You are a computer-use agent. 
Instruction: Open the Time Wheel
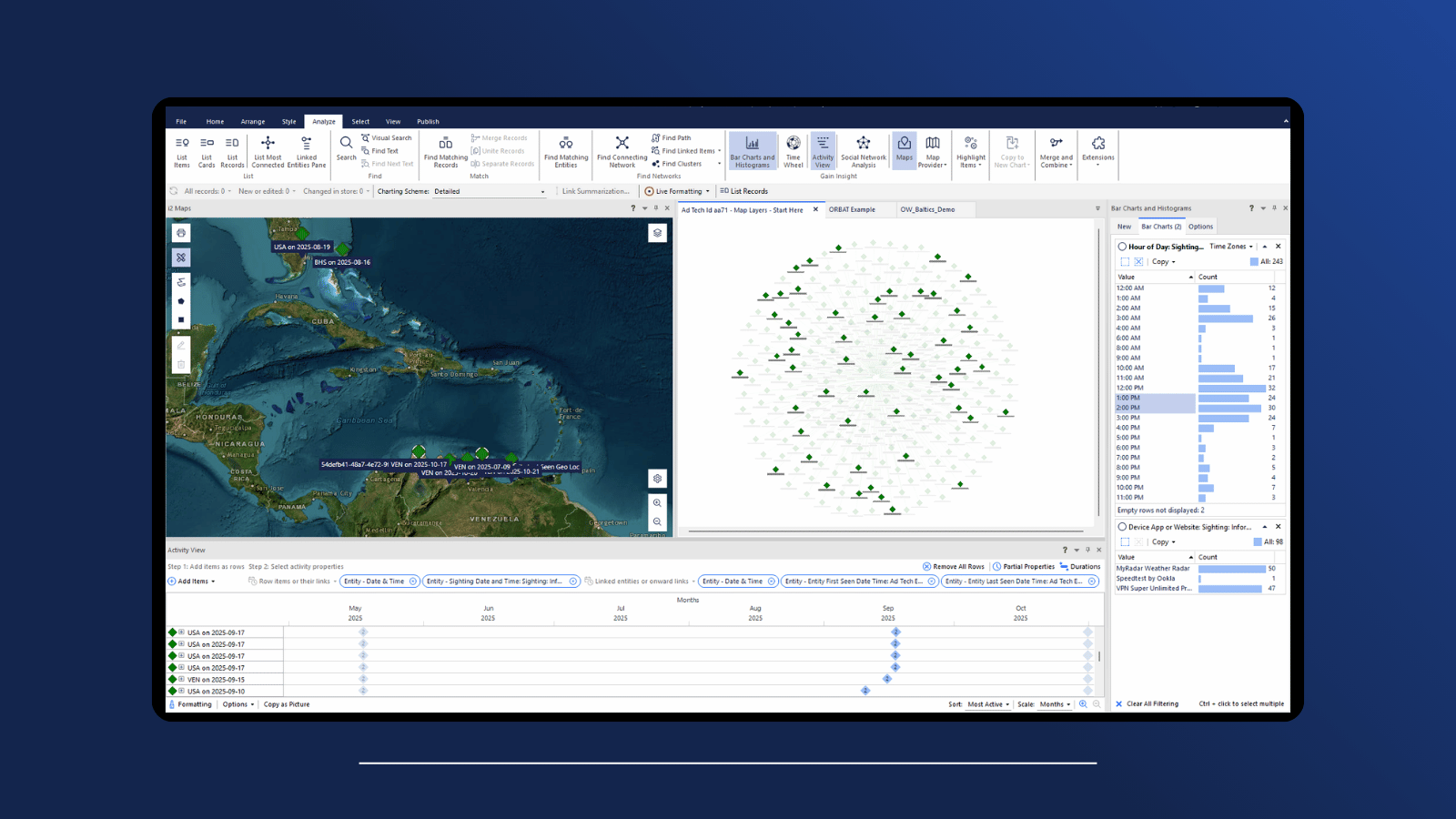coord(794,152)
